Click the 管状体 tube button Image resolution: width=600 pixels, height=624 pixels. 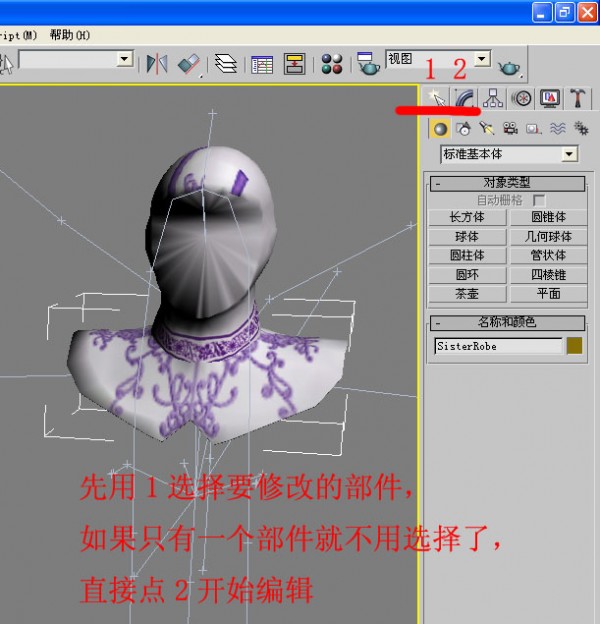(549, 255)
